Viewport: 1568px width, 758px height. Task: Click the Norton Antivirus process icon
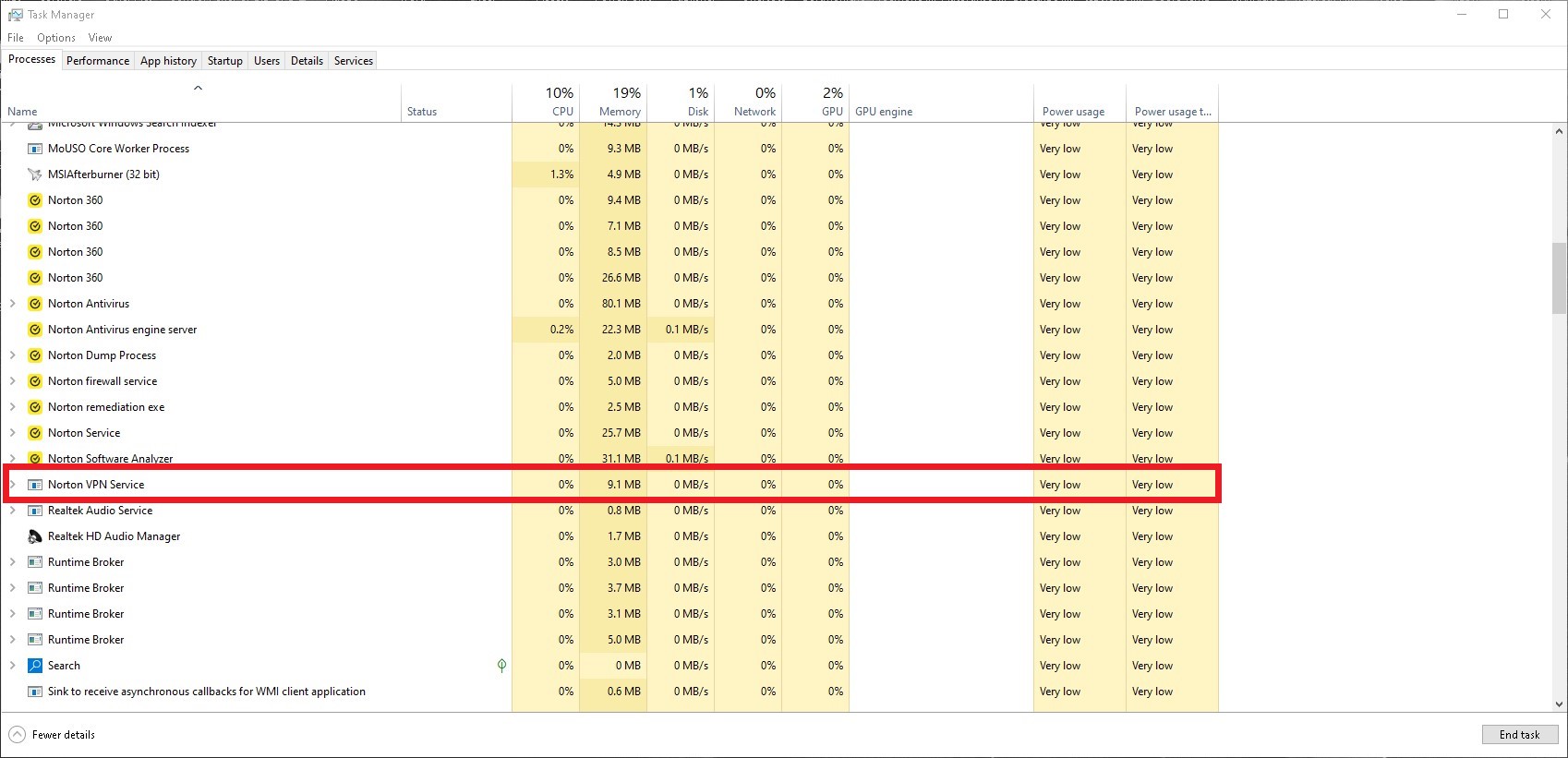[x=35, y=304]
